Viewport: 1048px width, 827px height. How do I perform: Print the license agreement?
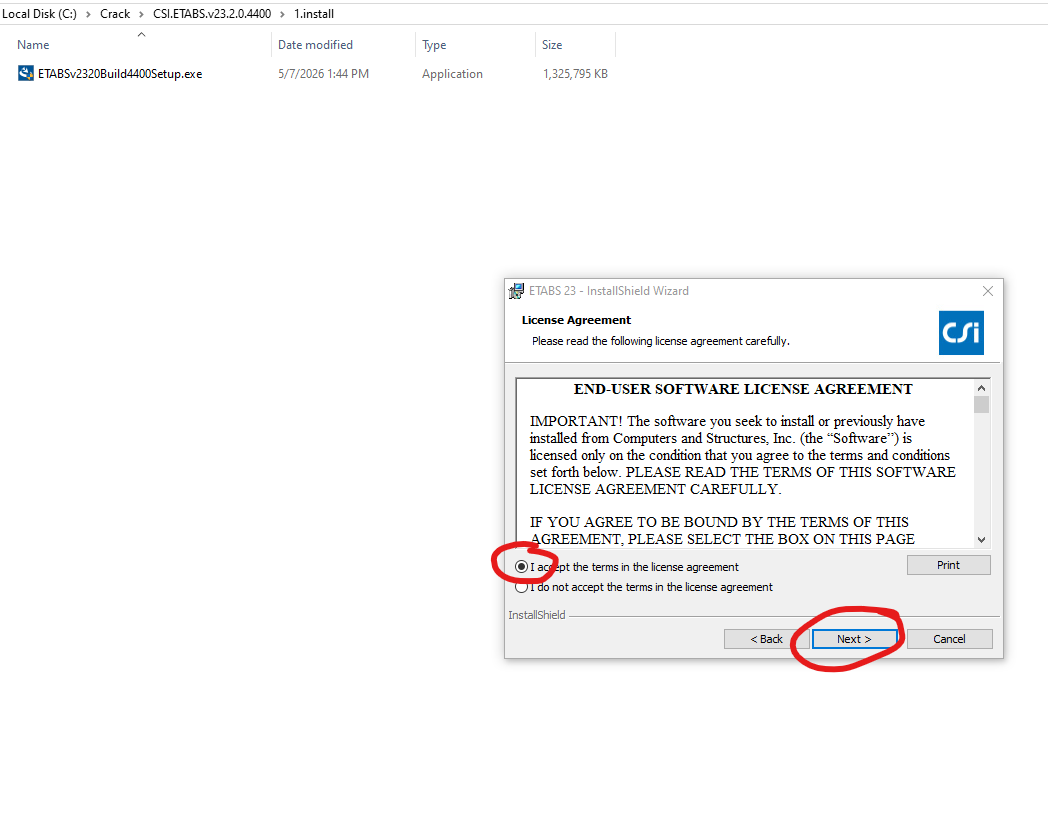(948, 565)
